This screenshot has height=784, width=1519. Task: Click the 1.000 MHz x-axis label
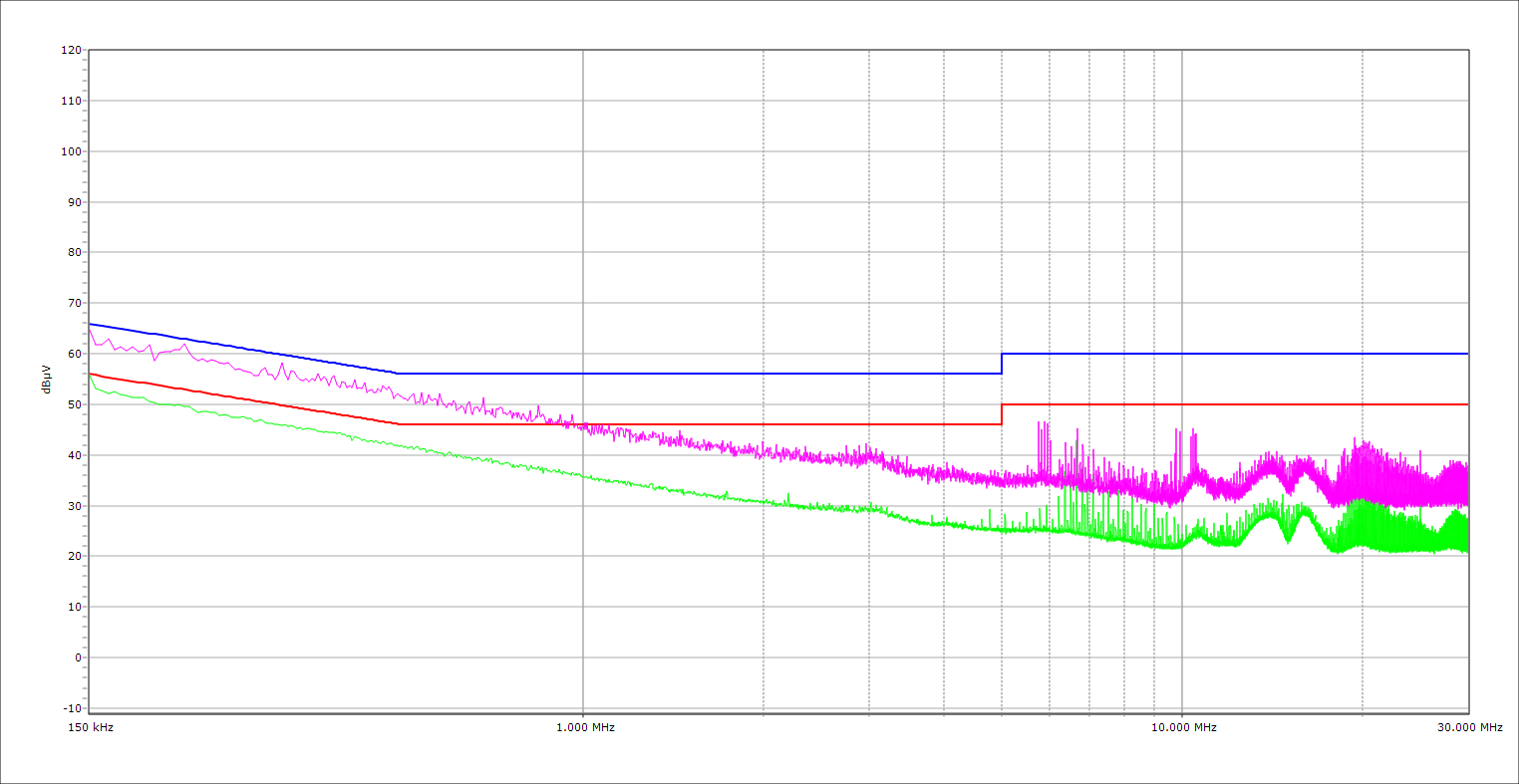[583, 727]
